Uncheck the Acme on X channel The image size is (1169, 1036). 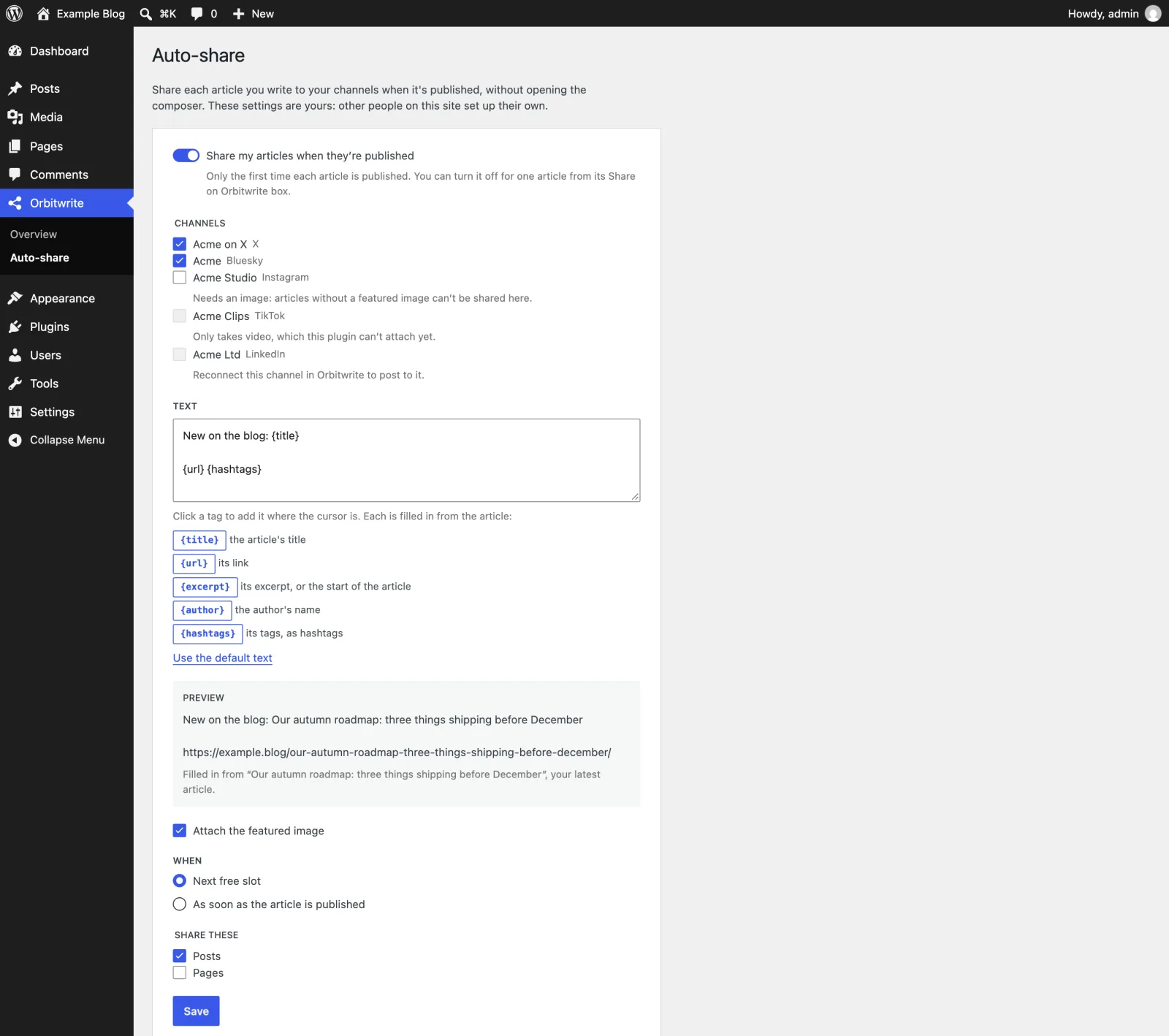point(180,244)
